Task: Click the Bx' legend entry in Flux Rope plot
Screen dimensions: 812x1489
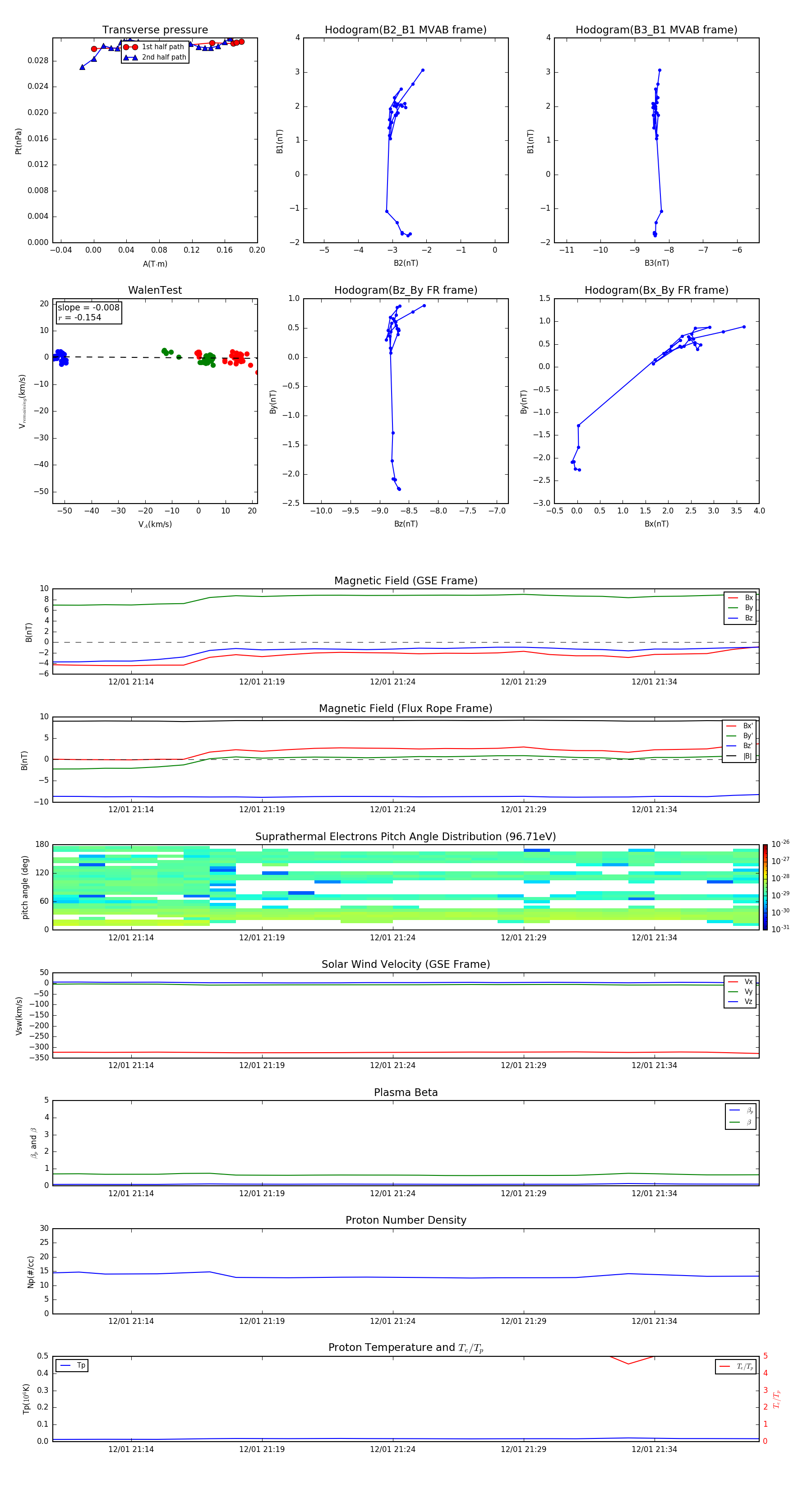Action: 739,726
